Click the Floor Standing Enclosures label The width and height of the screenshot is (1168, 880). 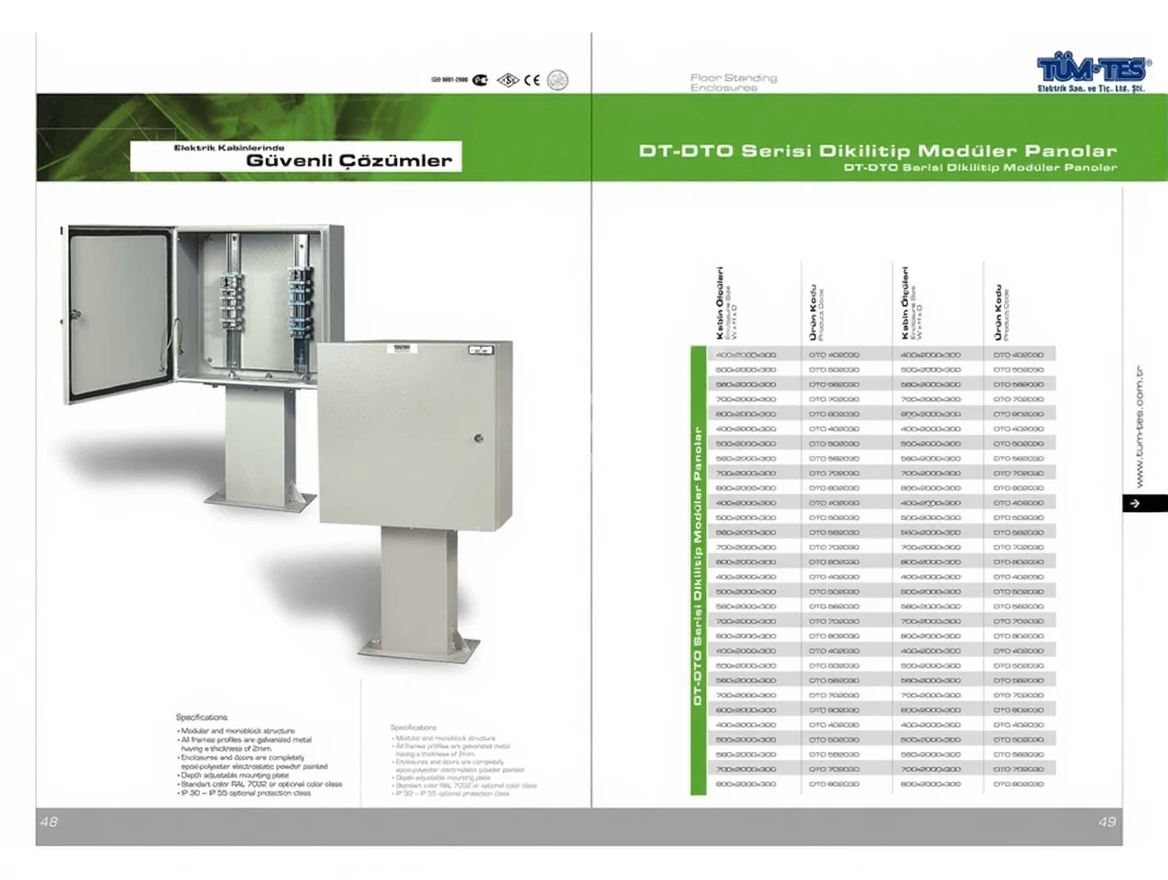733,82
